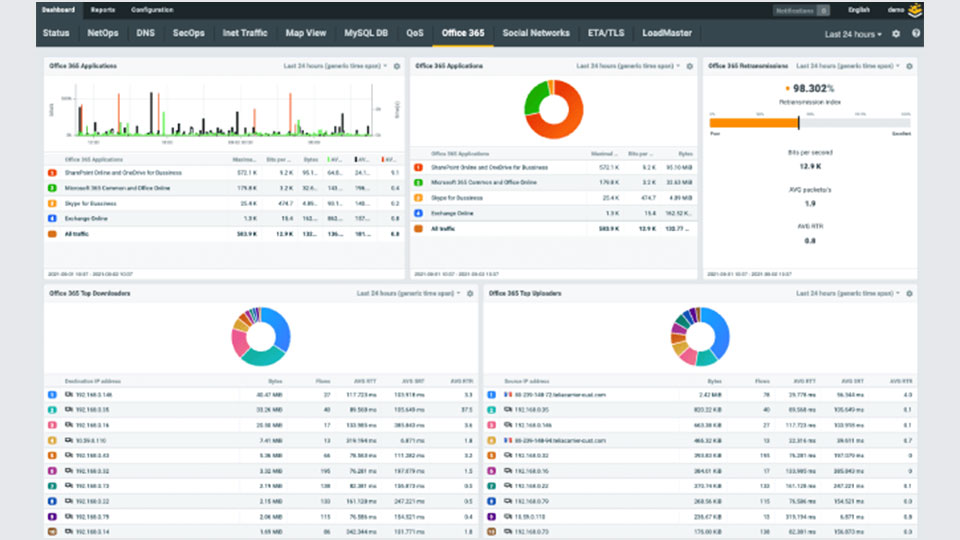Toggle SharePoint Online series badge in chart panel table
This screenshot has width=960, height=540.
(53, 173)
